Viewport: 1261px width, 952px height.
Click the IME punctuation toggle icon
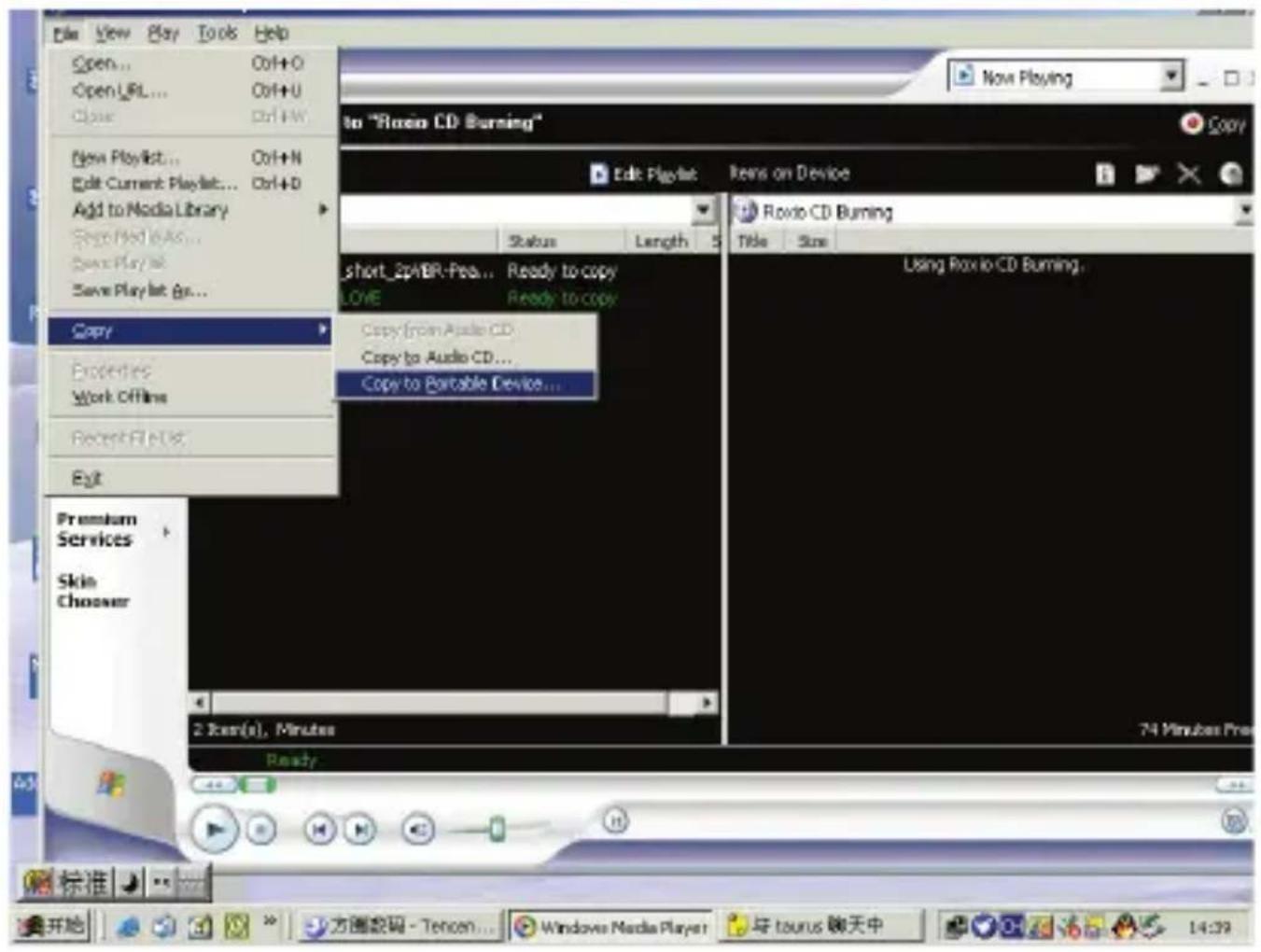tap(161, 882)
